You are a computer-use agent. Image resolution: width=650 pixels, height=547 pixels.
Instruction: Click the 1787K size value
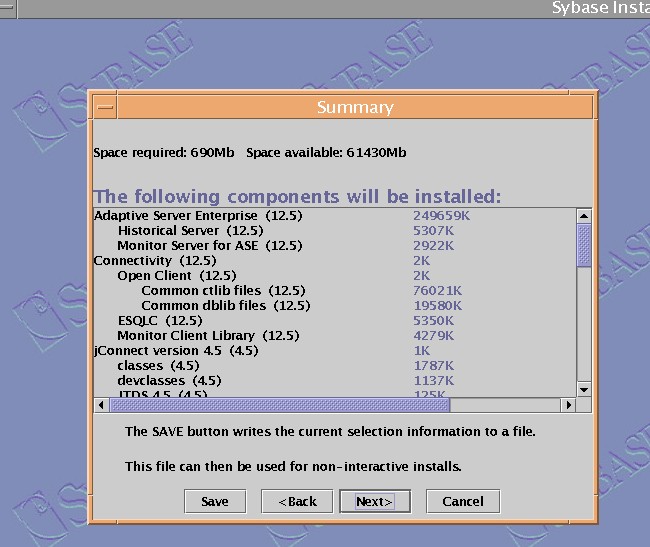pos(434,365)
